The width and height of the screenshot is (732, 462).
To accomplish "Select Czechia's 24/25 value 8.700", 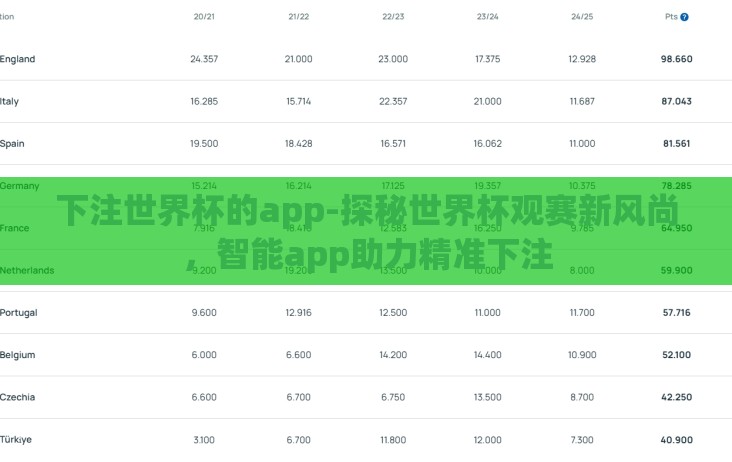I will click(582, 397).
